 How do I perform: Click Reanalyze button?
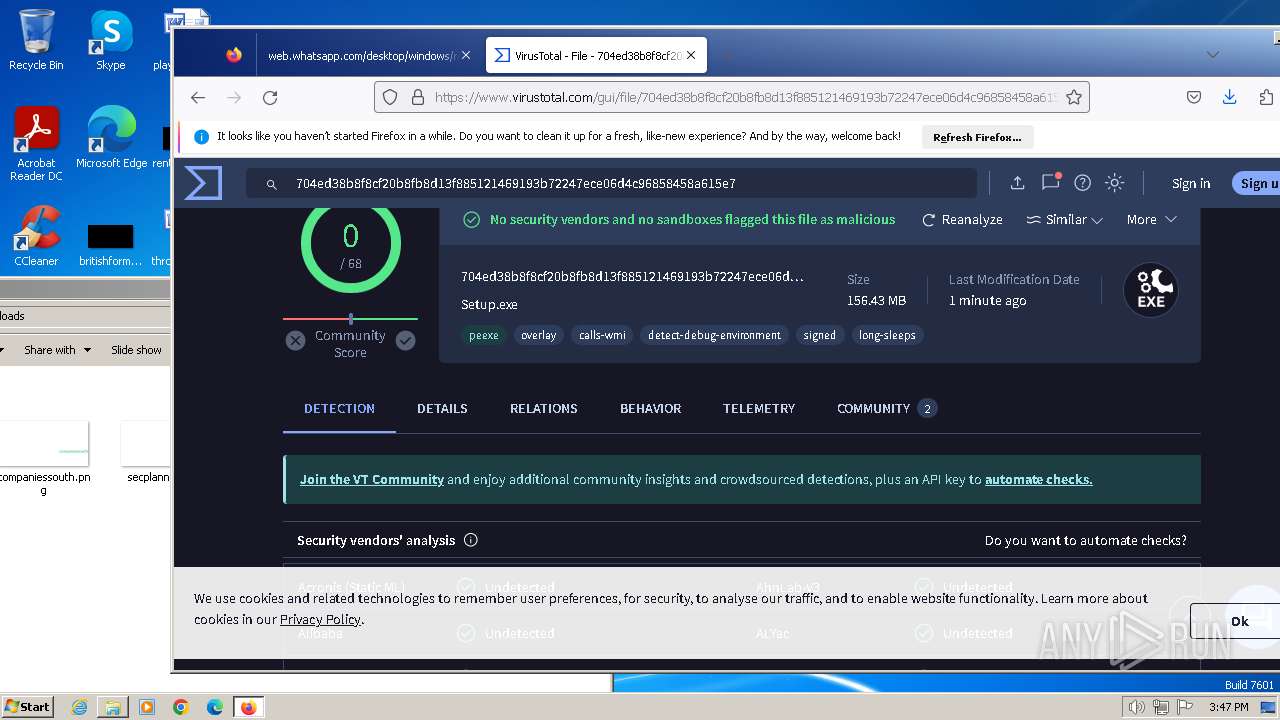pos(962,220)
